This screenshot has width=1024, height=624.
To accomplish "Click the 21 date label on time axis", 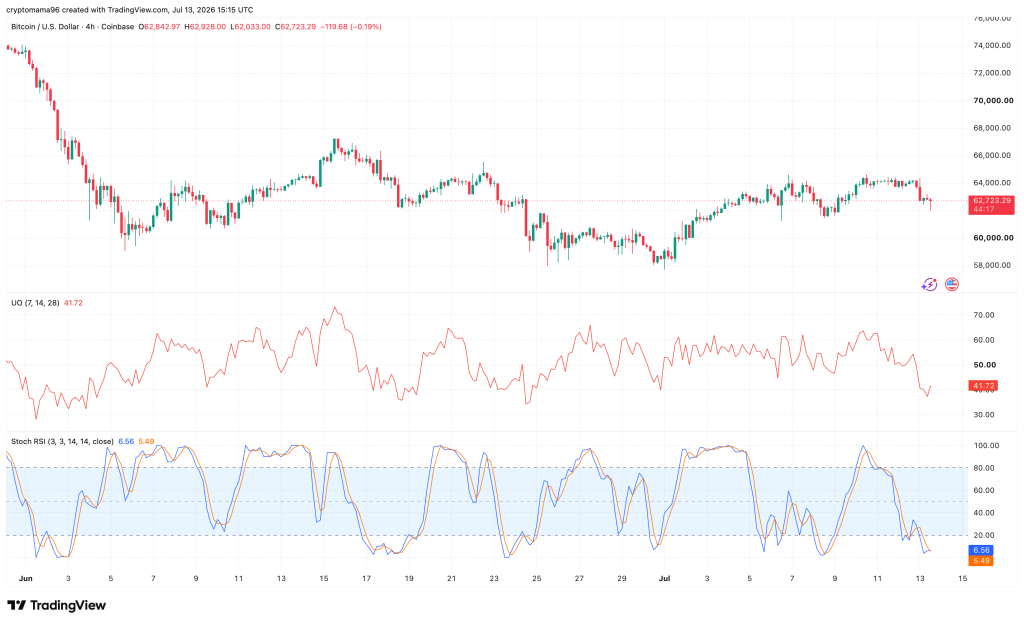I will tap(451, 578).
